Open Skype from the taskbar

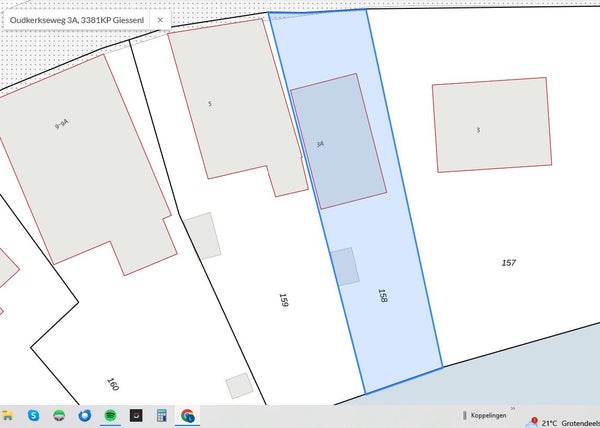(33, 415)
